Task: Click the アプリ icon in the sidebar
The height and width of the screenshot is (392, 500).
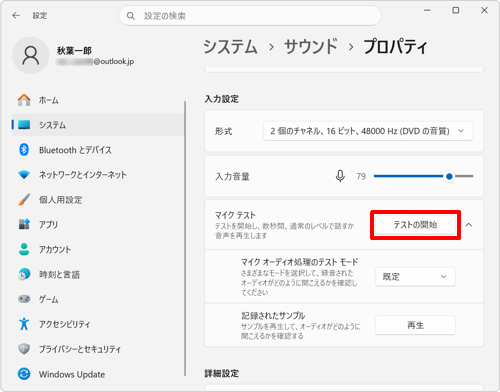Action: (x=24, y=224)
